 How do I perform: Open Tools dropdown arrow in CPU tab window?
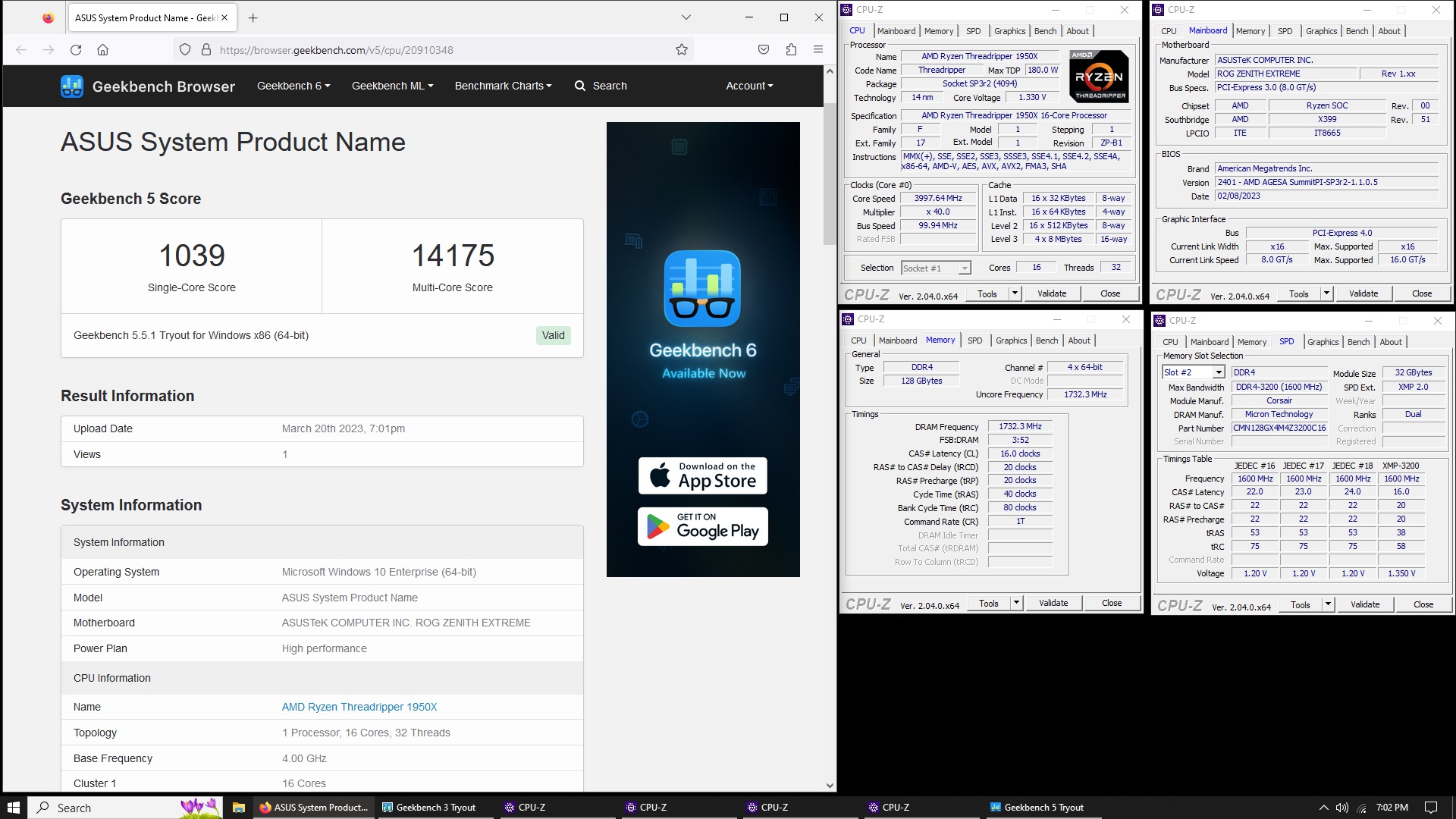pos(1015,293)
